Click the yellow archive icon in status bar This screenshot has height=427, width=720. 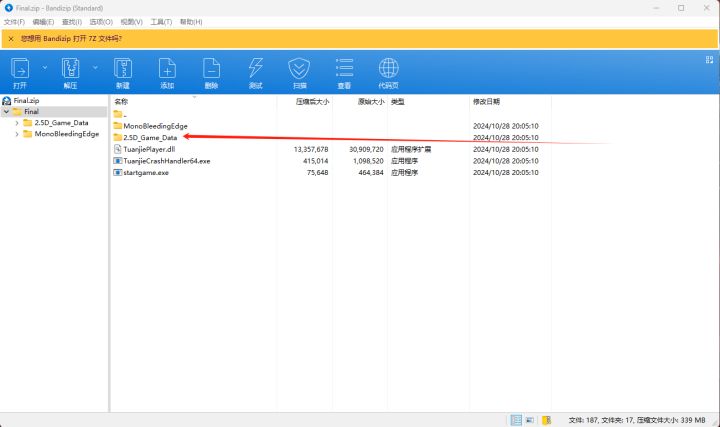[547, 420]
